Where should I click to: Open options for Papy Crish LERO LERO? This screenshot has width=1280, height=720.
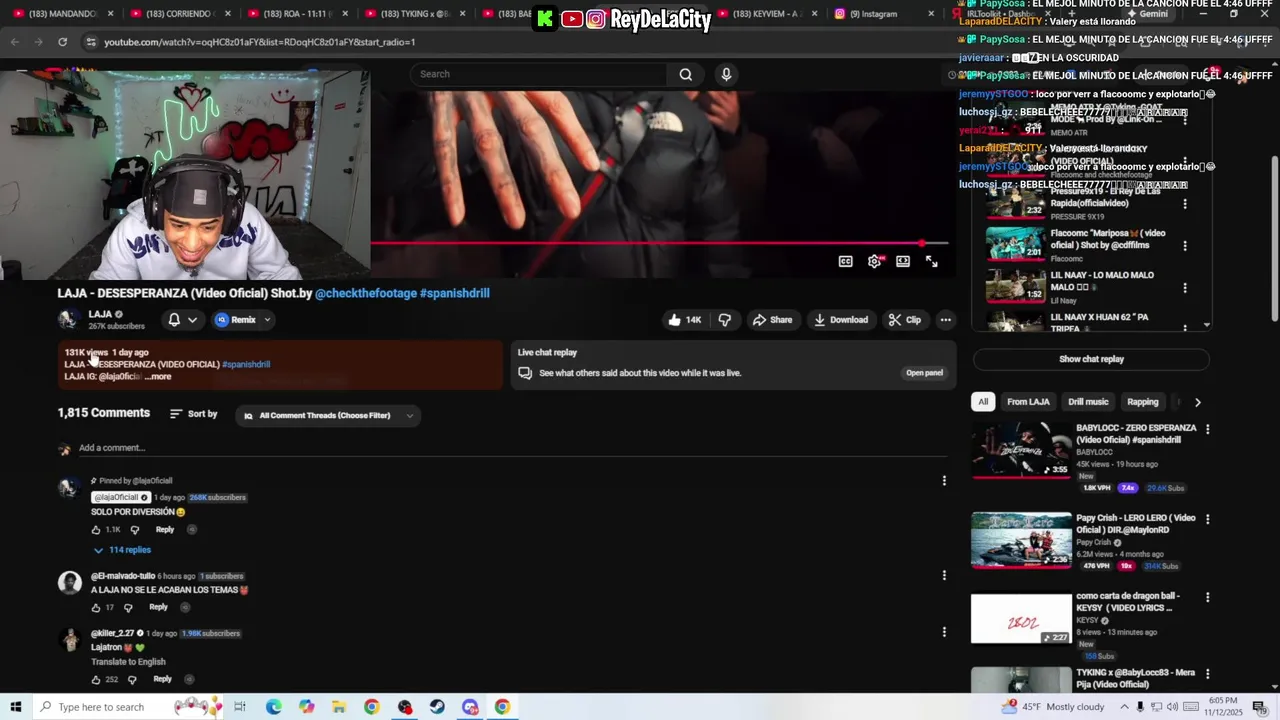1207,519
